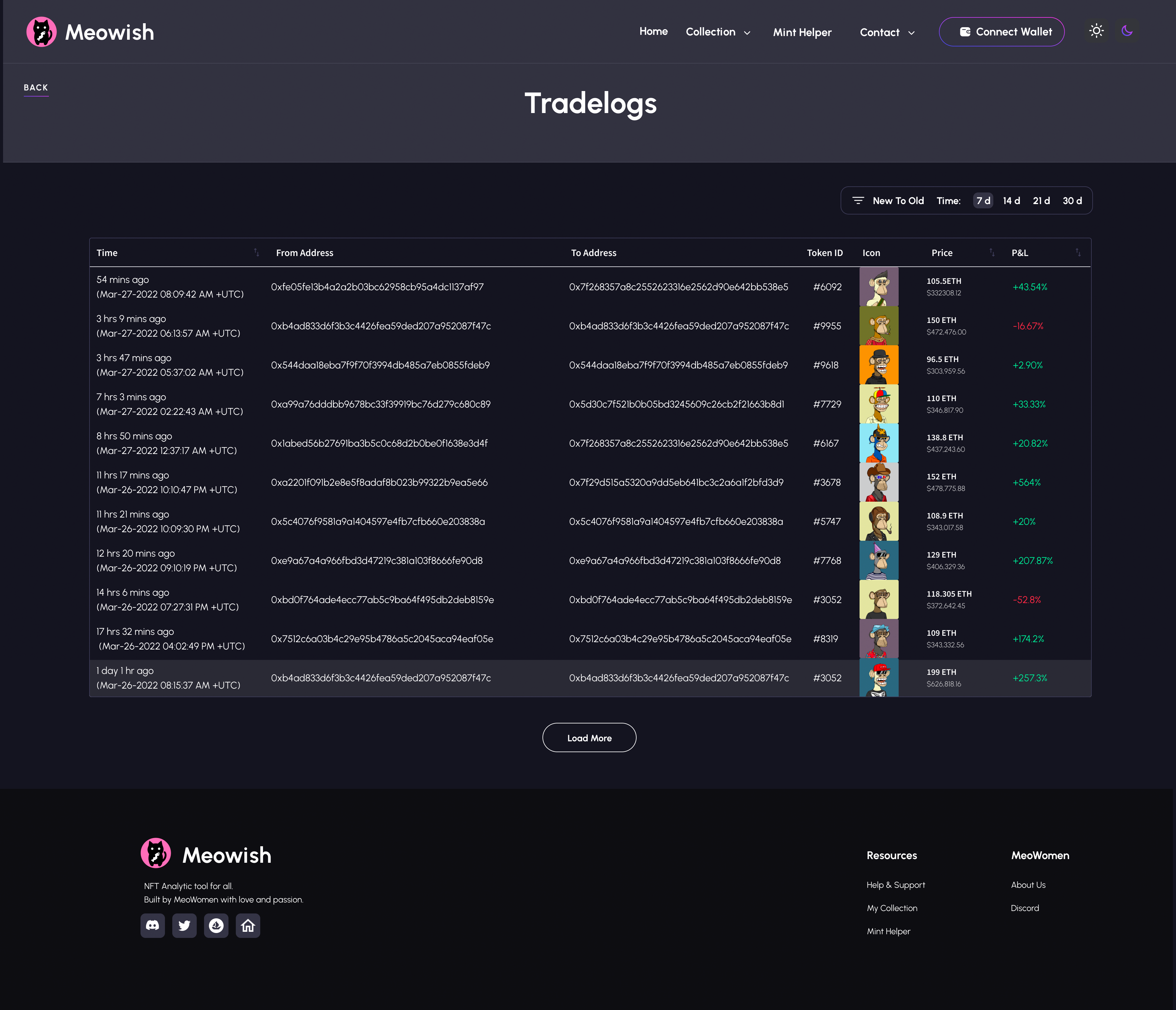The height and width of the screenshot is (1010, 1176).
Task: Open New To Old sort dropdown
Action: click(898, 200)
